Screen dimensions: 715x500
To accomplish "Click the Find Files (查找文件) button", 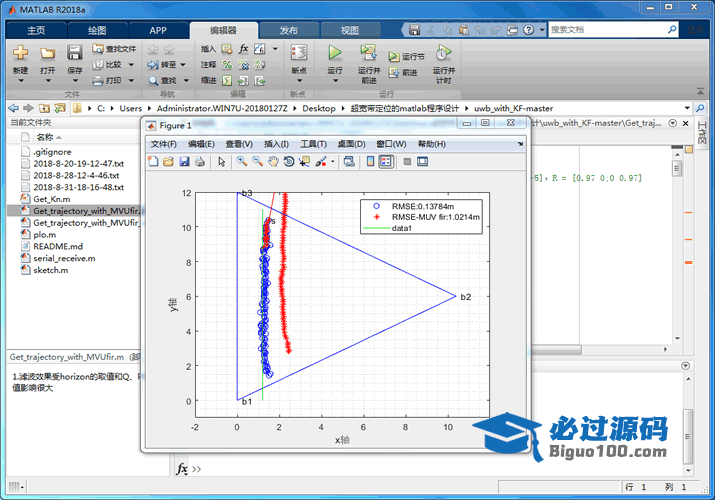I will pyautogui.click(x=114, y=49).
